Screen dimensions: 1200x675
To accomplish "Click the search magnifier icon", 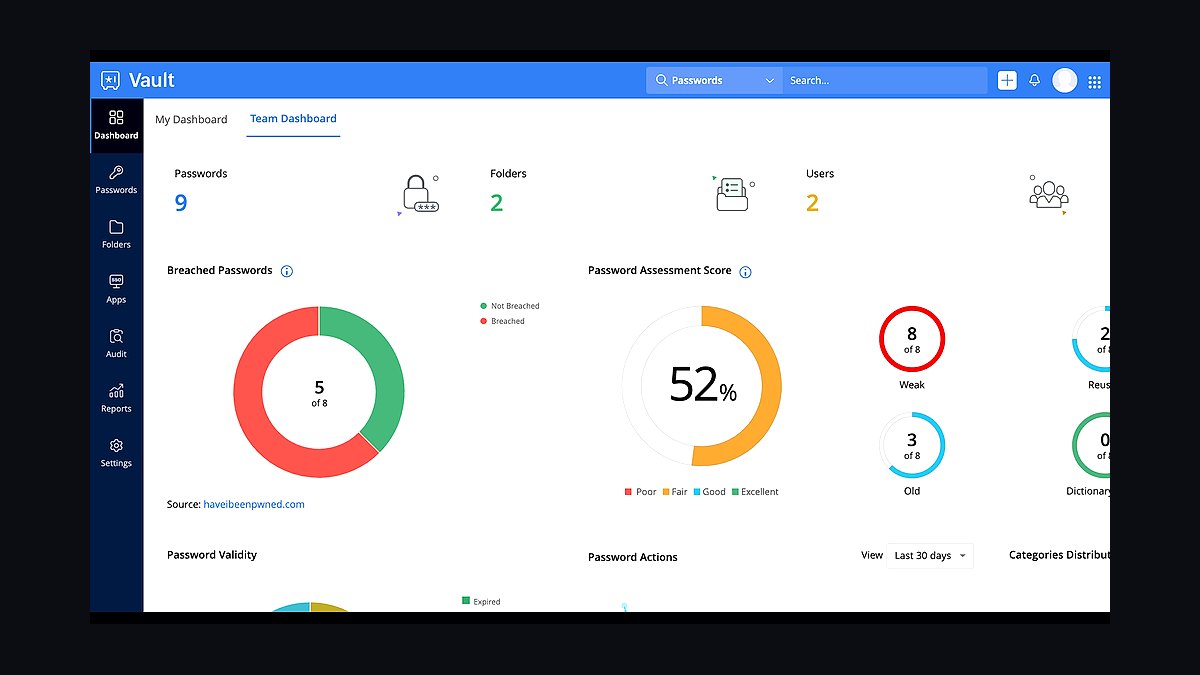I will click(661, 80).
